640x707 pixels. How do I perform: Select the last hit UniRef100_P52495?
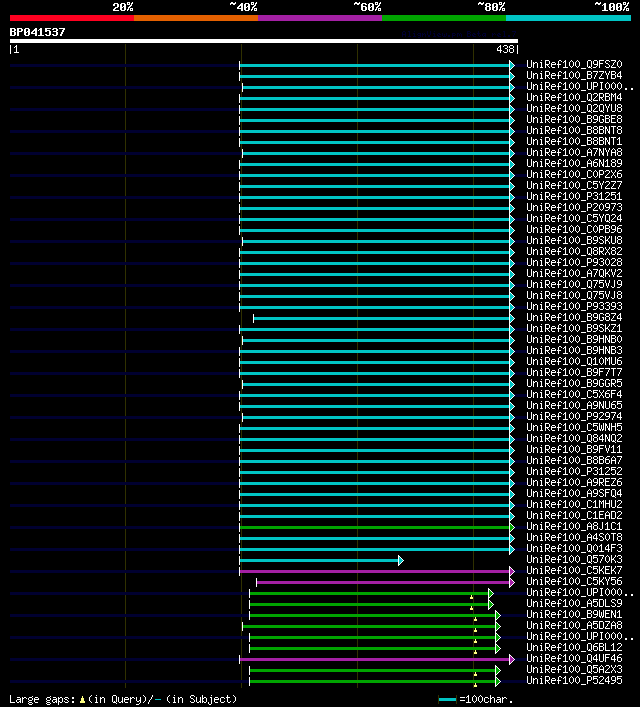click(574, 680)
